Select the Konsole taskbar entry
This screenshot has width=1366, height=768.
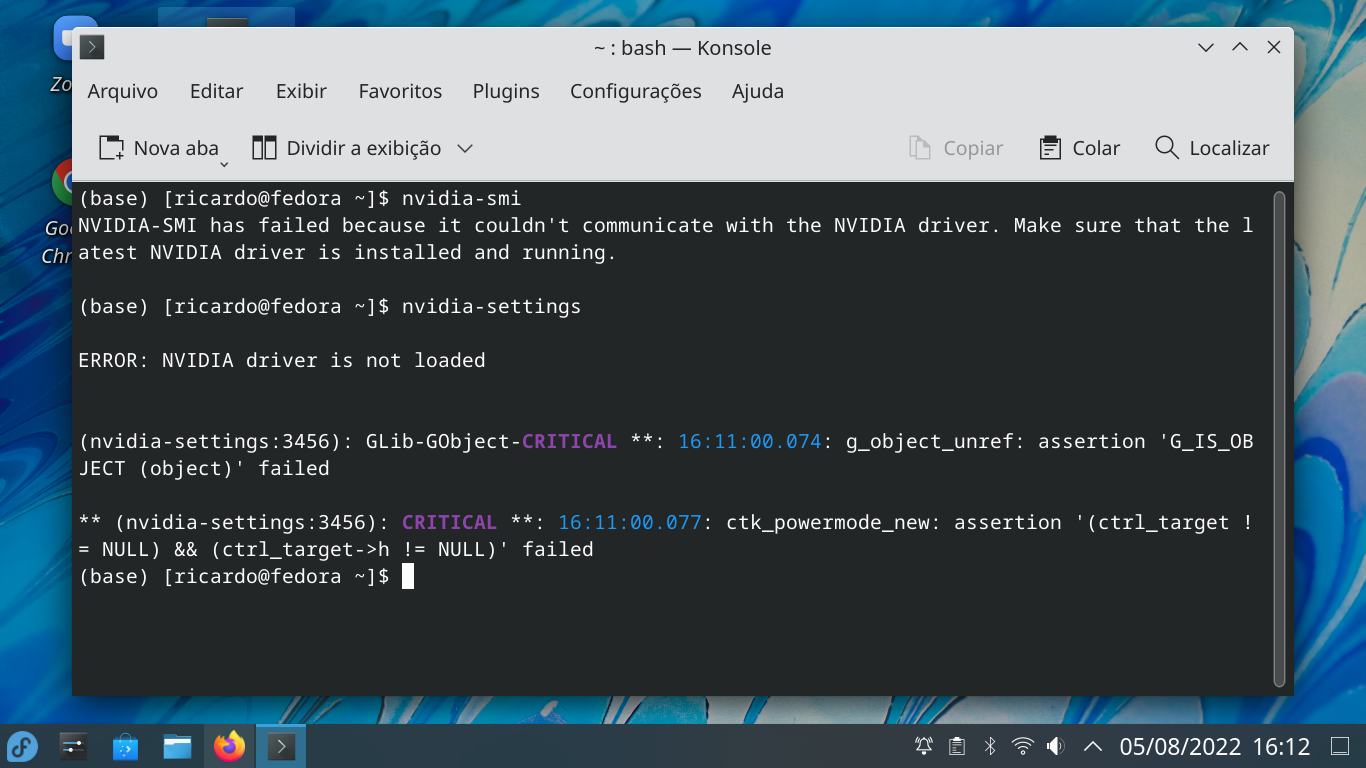coord(281,746)
